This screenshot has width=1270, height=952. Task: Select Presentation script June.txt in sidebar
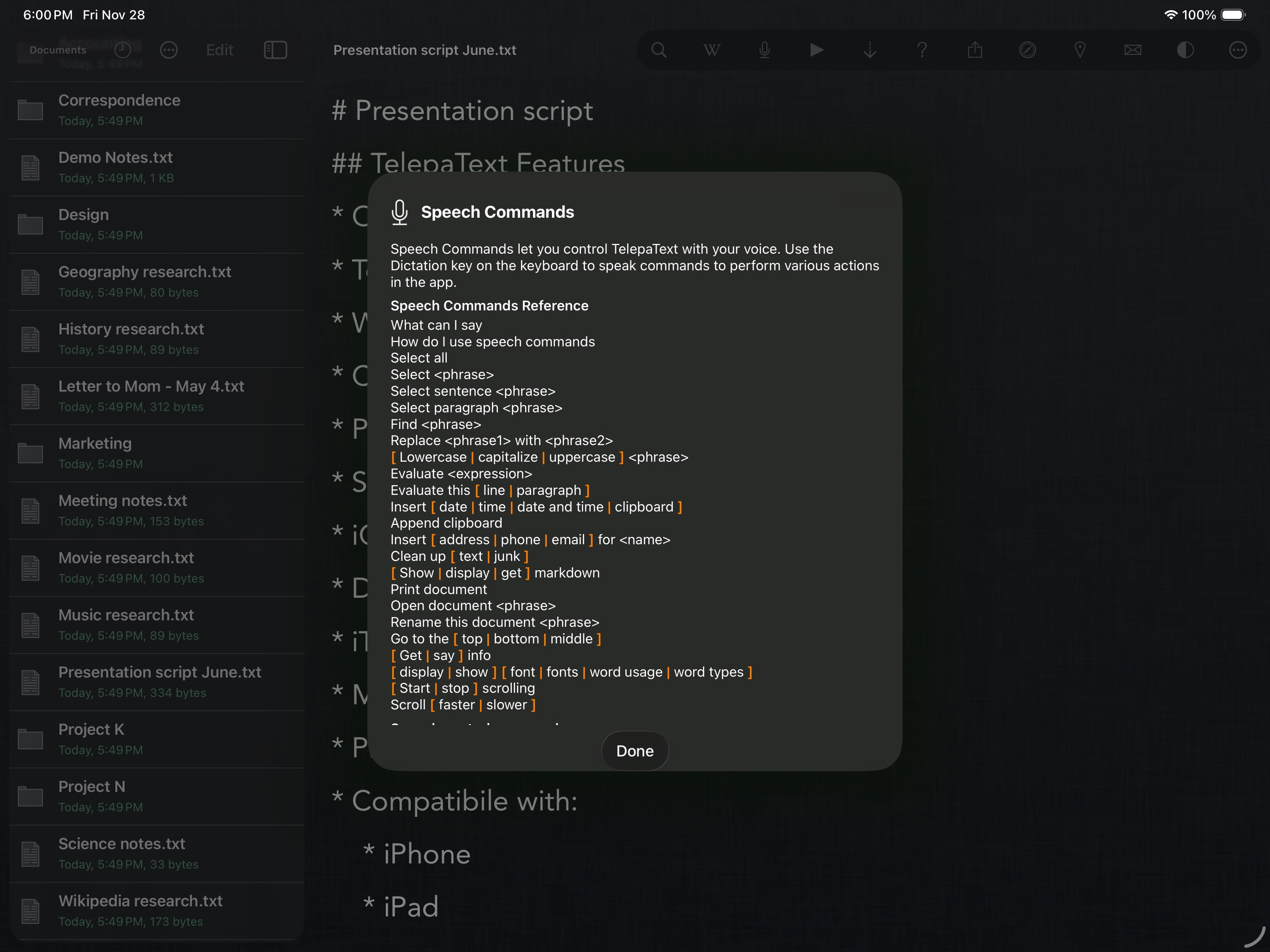157,682
